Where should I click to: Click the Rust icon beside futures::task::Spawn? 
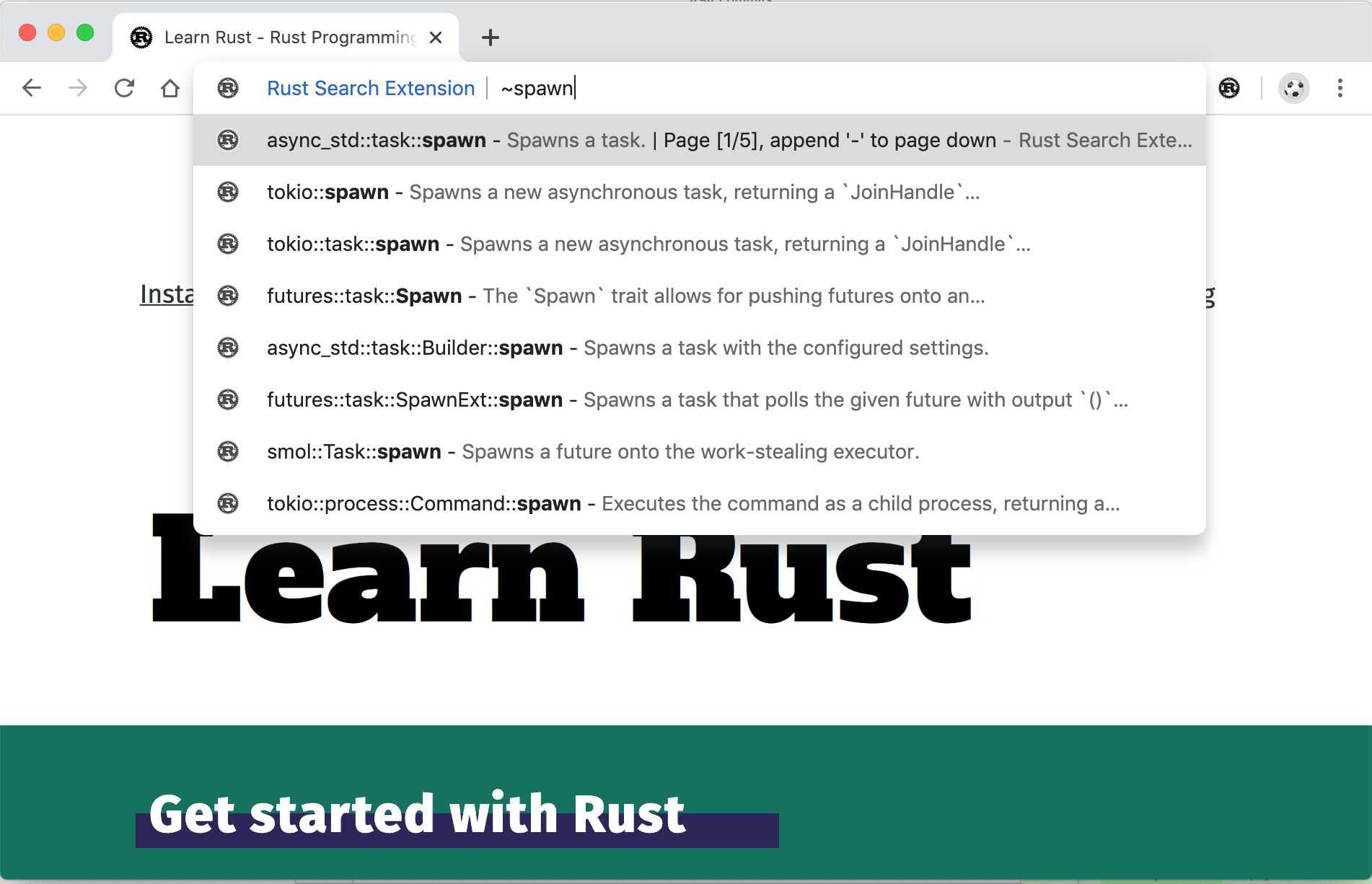[228, 296]
